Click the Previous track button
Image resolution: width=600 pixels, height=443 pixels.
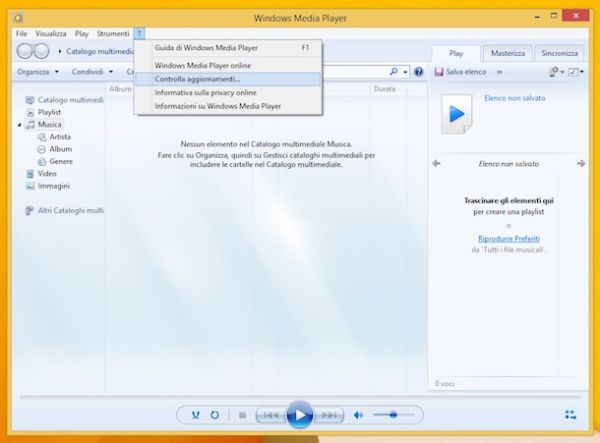point(270,414)
